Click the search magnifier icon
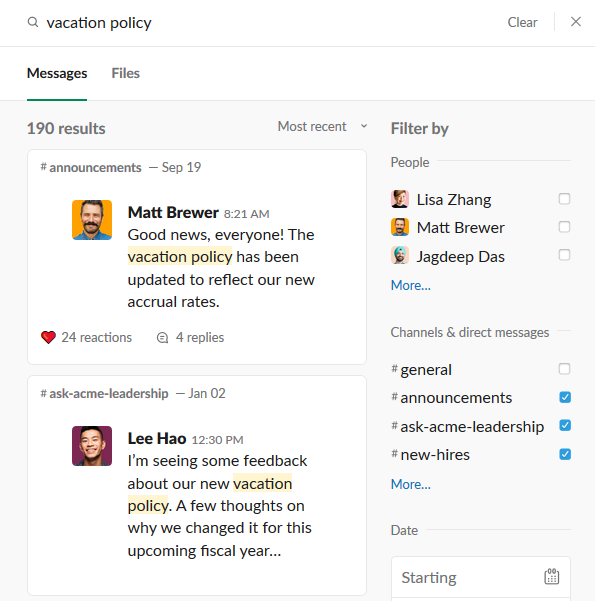Image resolution: width=595 pixels, height=601 pixels. (x=33, y=22)
